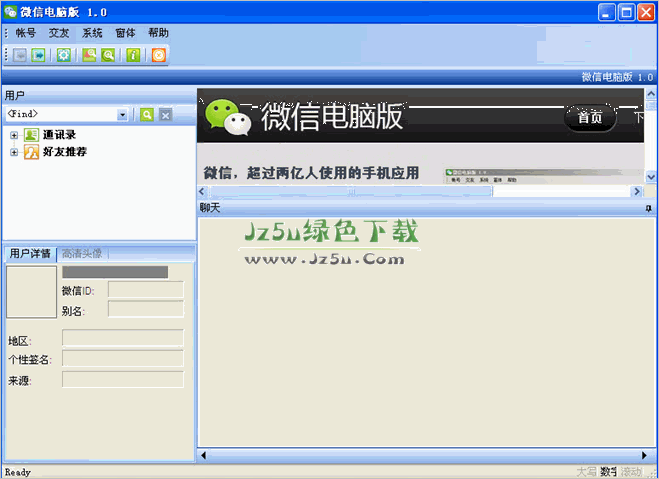Click the 首页 button in the banner
Viewport: 659px width, 479px height.
pos(590,118)
